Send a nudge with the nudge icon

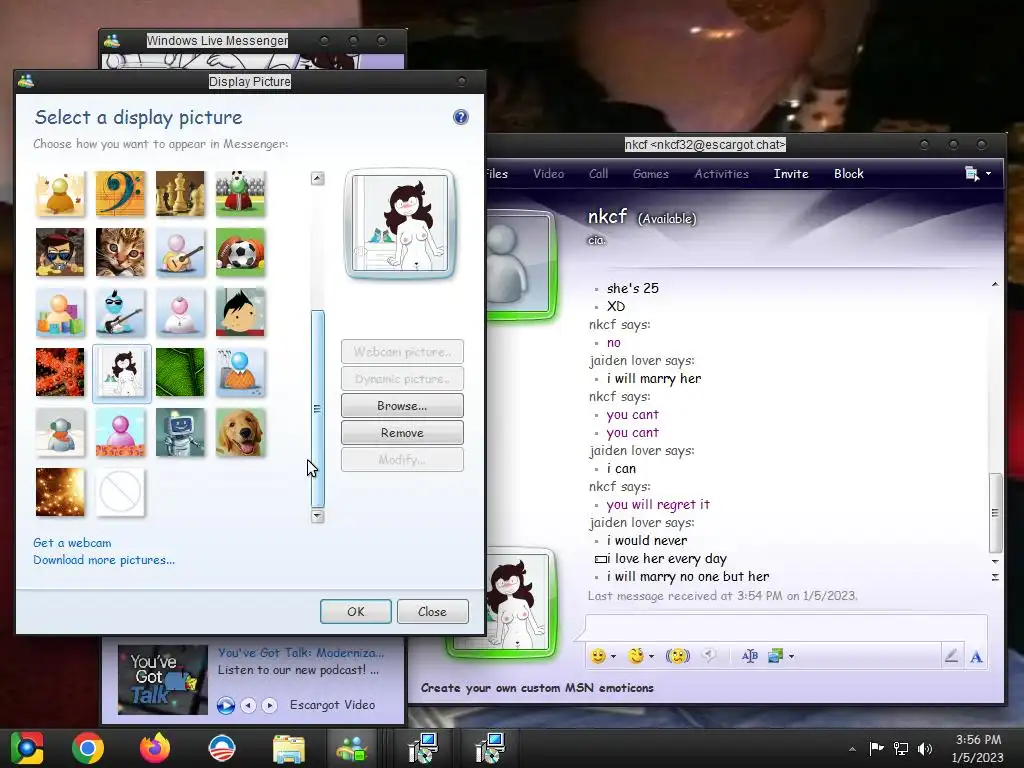678,656
